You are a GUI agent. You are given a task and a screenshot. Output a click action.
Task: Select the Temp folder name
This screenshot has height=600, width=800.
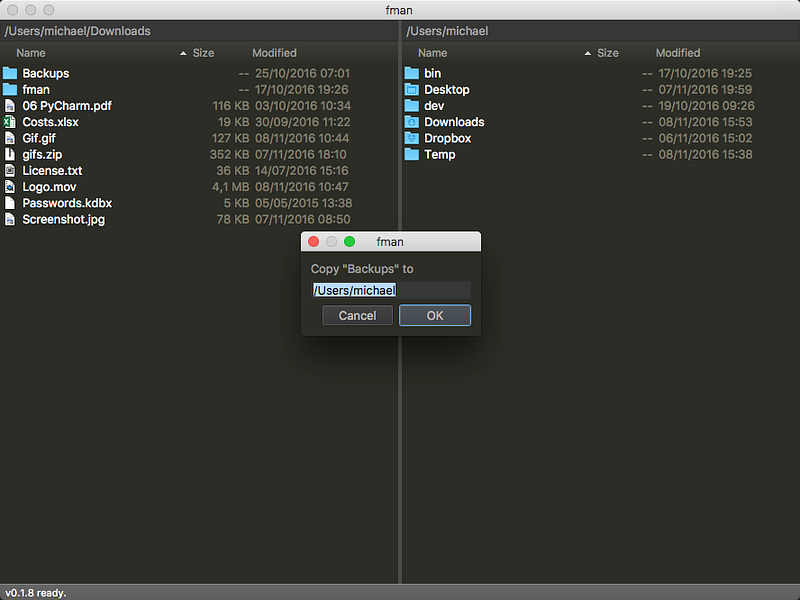[x=440, y=155]
